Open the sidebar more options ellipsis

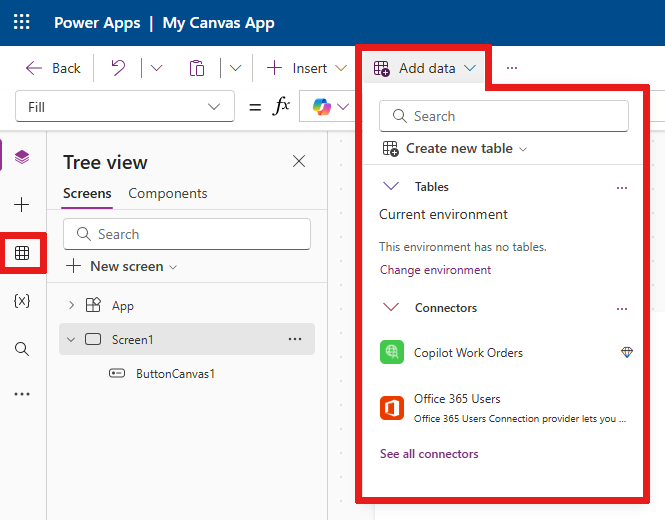pos(22,394)
